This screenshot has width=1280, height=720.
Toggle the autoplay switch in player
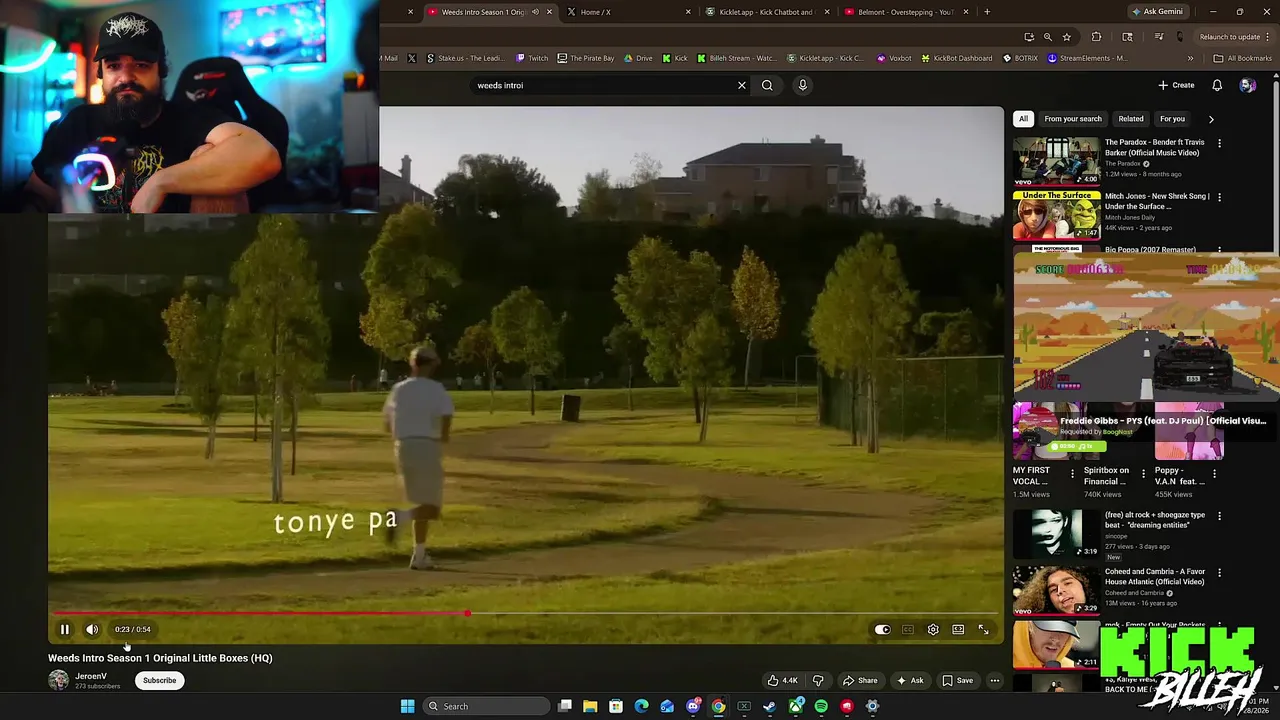(882, 629)
